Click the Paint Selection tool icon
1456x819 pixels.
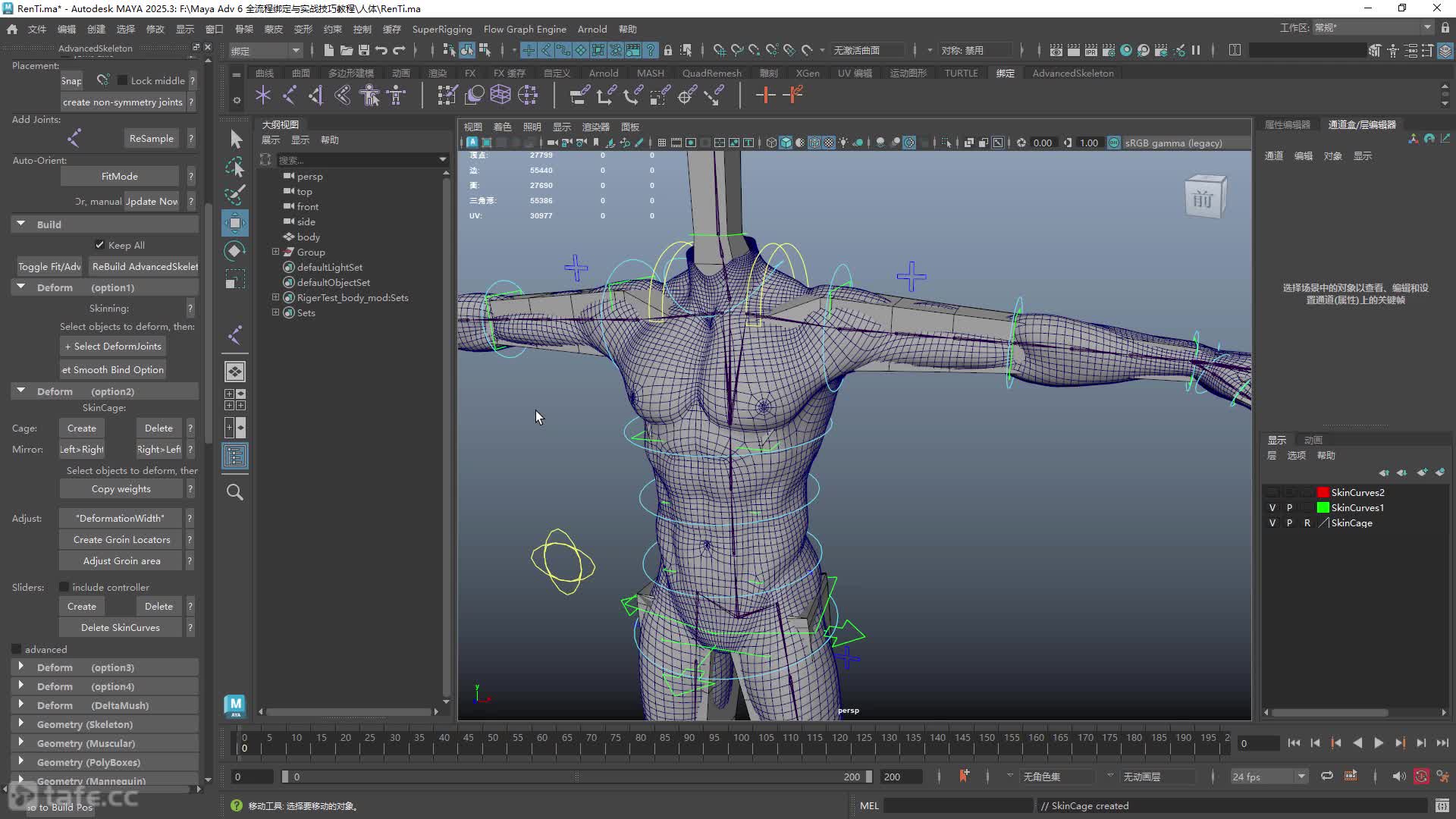pyautogui.click(x=235, y=195)
